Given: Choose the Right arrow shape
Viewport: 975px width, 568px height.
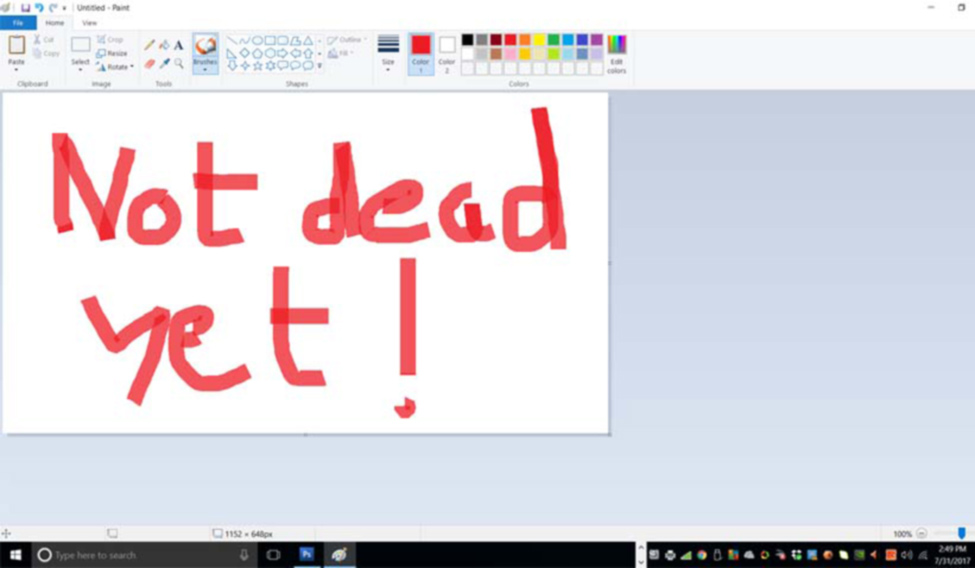Looking at the screenshot, I should pyautogui.click(x=282, y=53).
